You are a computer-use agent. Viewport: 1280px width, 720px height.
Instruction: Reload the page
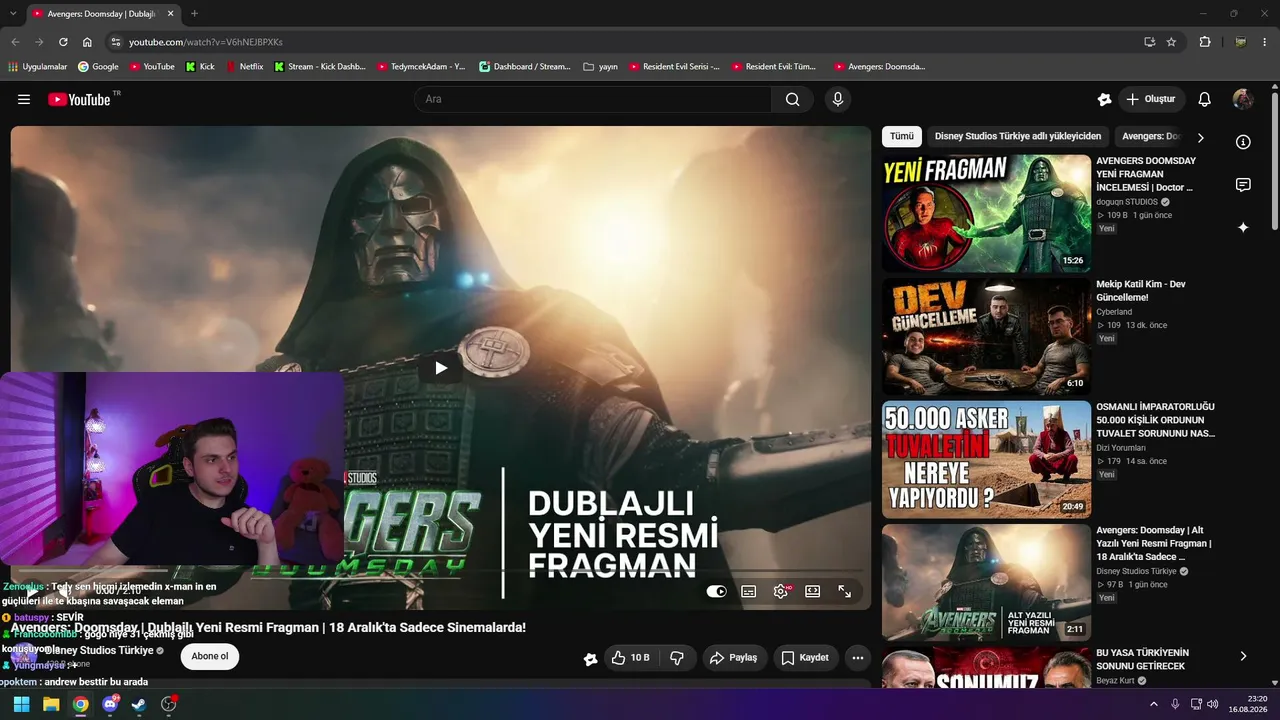63,42
